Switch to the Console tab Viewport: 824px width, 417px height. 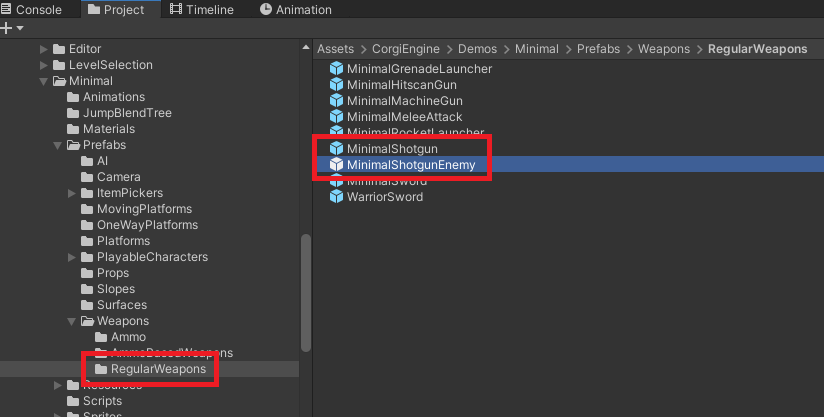point(31,9)
